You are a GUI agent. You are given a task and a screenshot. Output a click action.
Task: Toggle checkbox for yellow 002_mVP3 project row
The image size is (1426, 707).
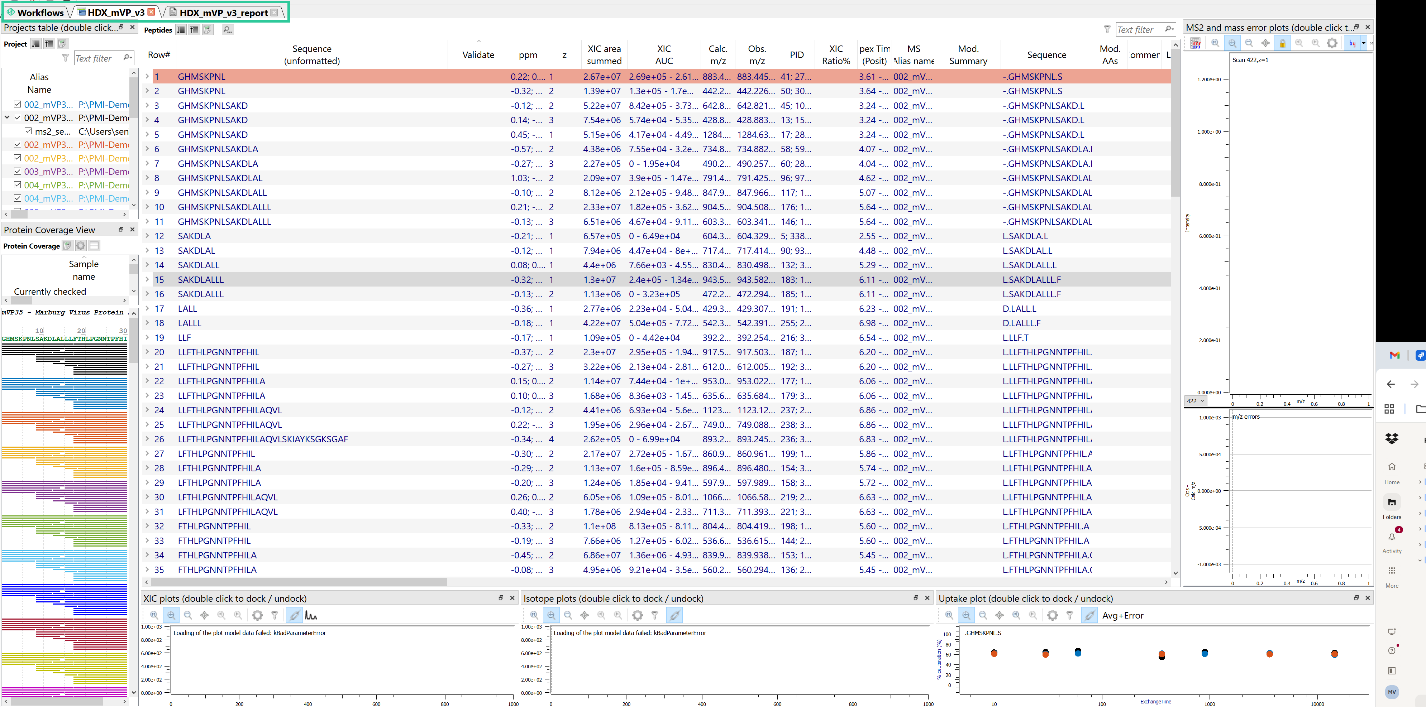[17, 158]
